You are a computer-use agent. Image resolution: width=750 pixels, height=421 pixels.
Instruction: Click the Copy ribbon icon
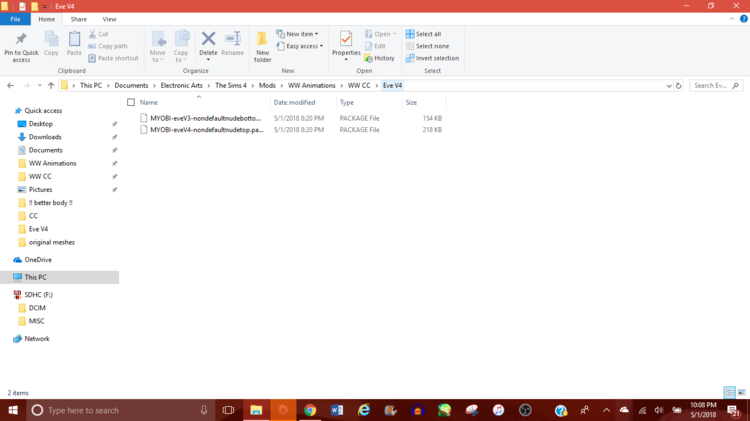[x=51, y=39]
